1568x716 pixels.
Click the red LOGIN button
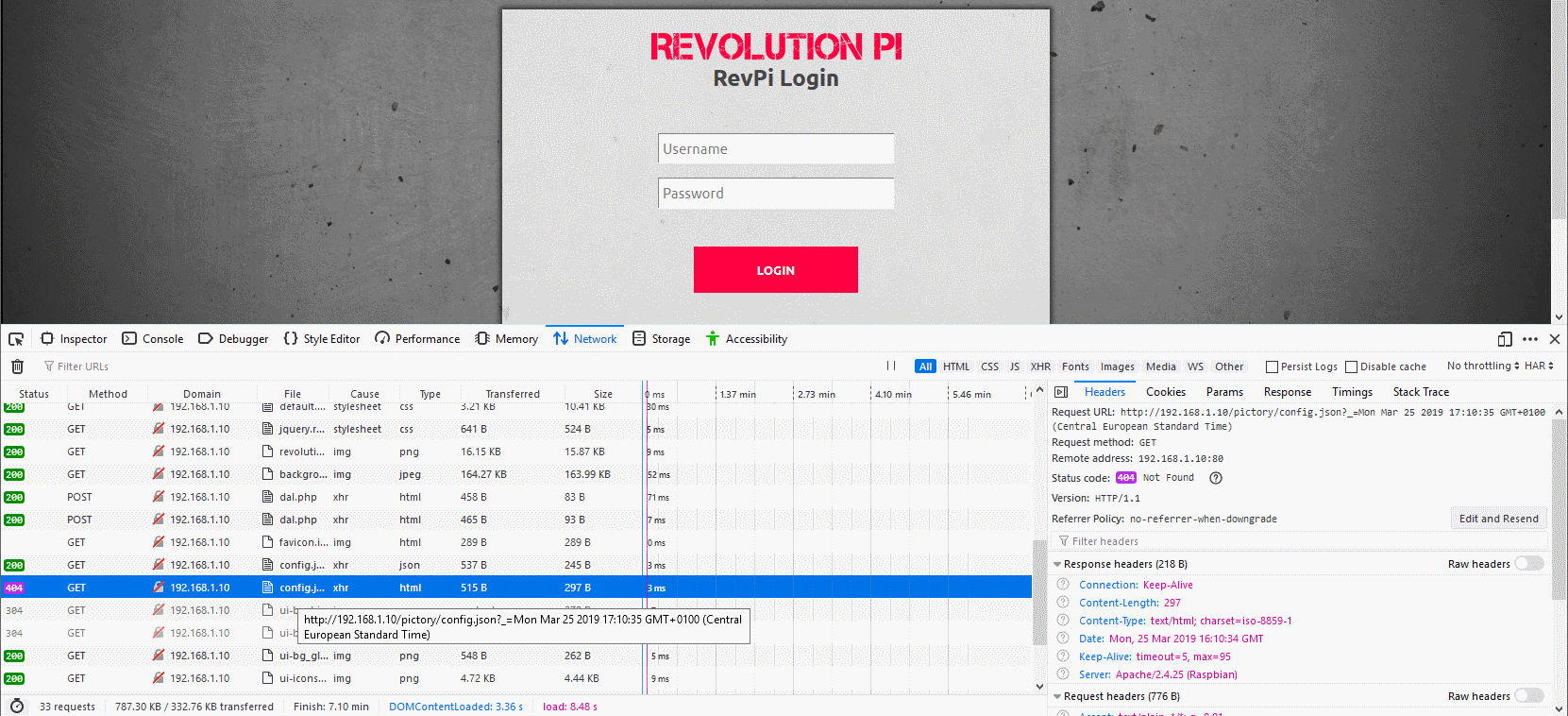(776, 270)
